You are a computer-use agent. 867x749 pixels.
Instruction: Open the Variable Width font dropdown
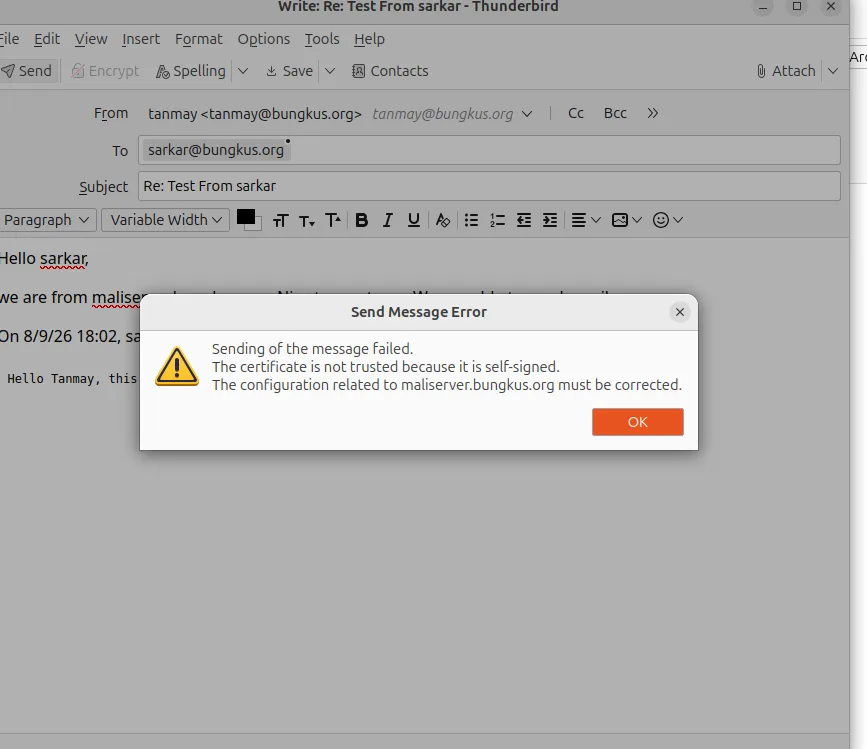coord(165,220)
